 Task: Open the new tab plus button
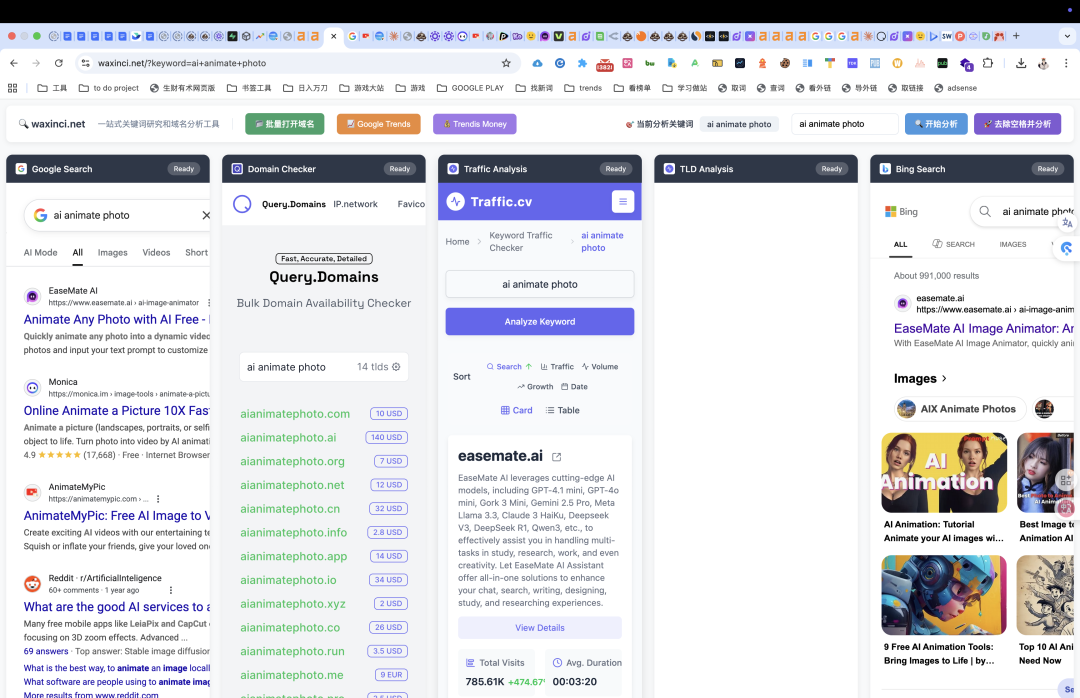(x=1016, y=36)
